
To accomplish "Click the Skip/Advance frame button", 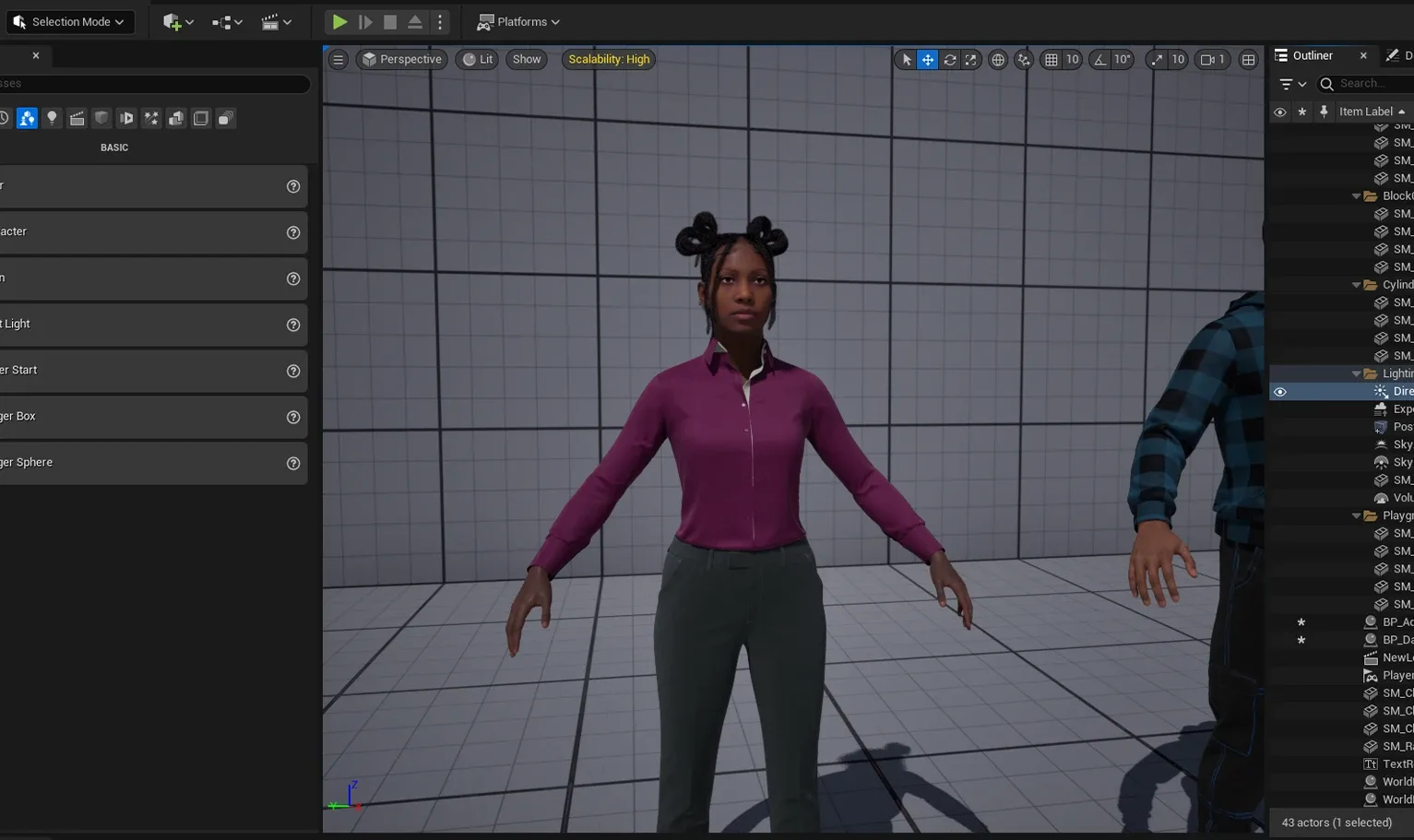I will coord(365,21).
